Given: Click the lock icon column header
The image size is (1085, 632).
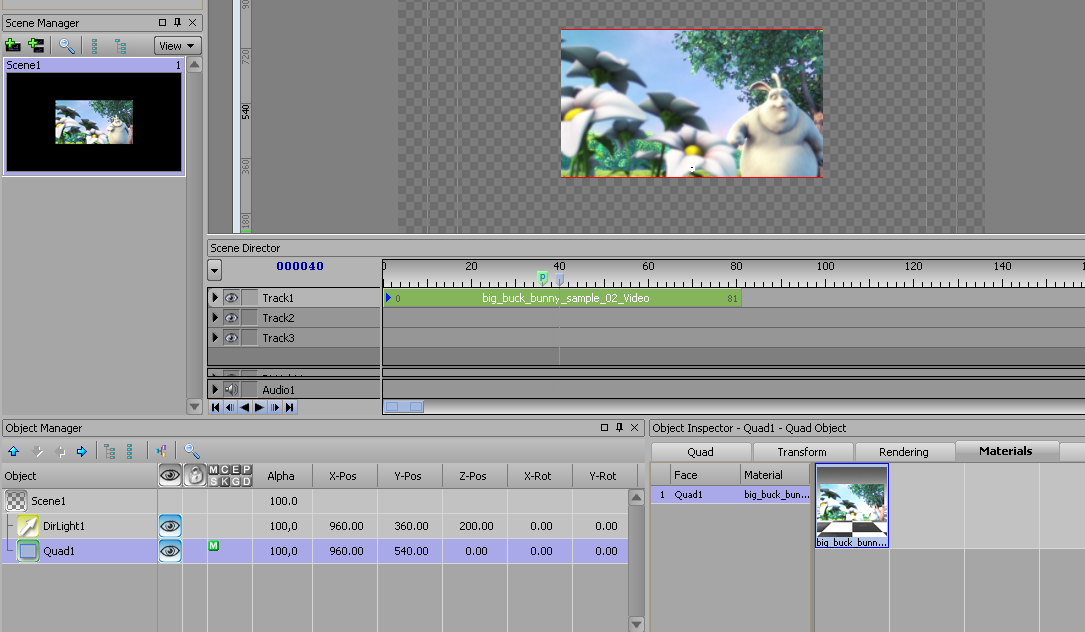Looking at the screenshot, I should pyautogui.click(x=195, y=476).
